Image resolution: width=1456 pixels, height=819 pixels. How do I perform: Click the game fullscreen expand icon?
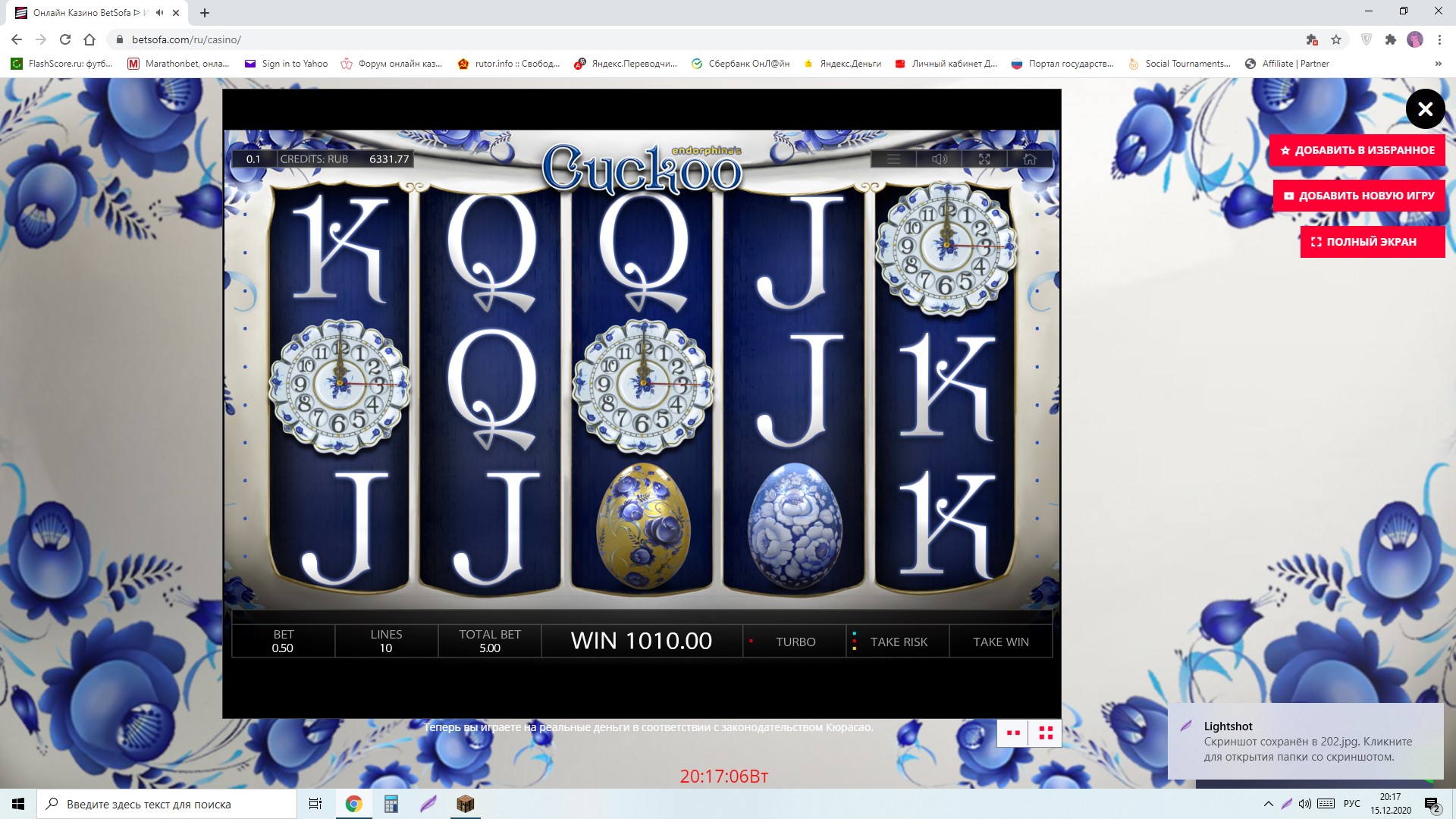pos(984,159)
